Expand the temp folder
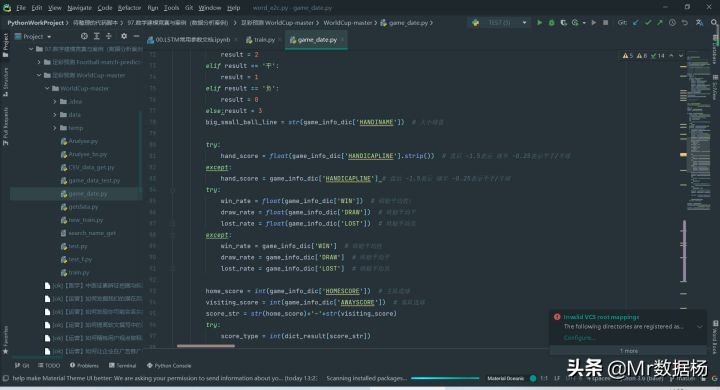Viewport: 720px width, 390px height. pyautogui.click(x=55, y=128)
